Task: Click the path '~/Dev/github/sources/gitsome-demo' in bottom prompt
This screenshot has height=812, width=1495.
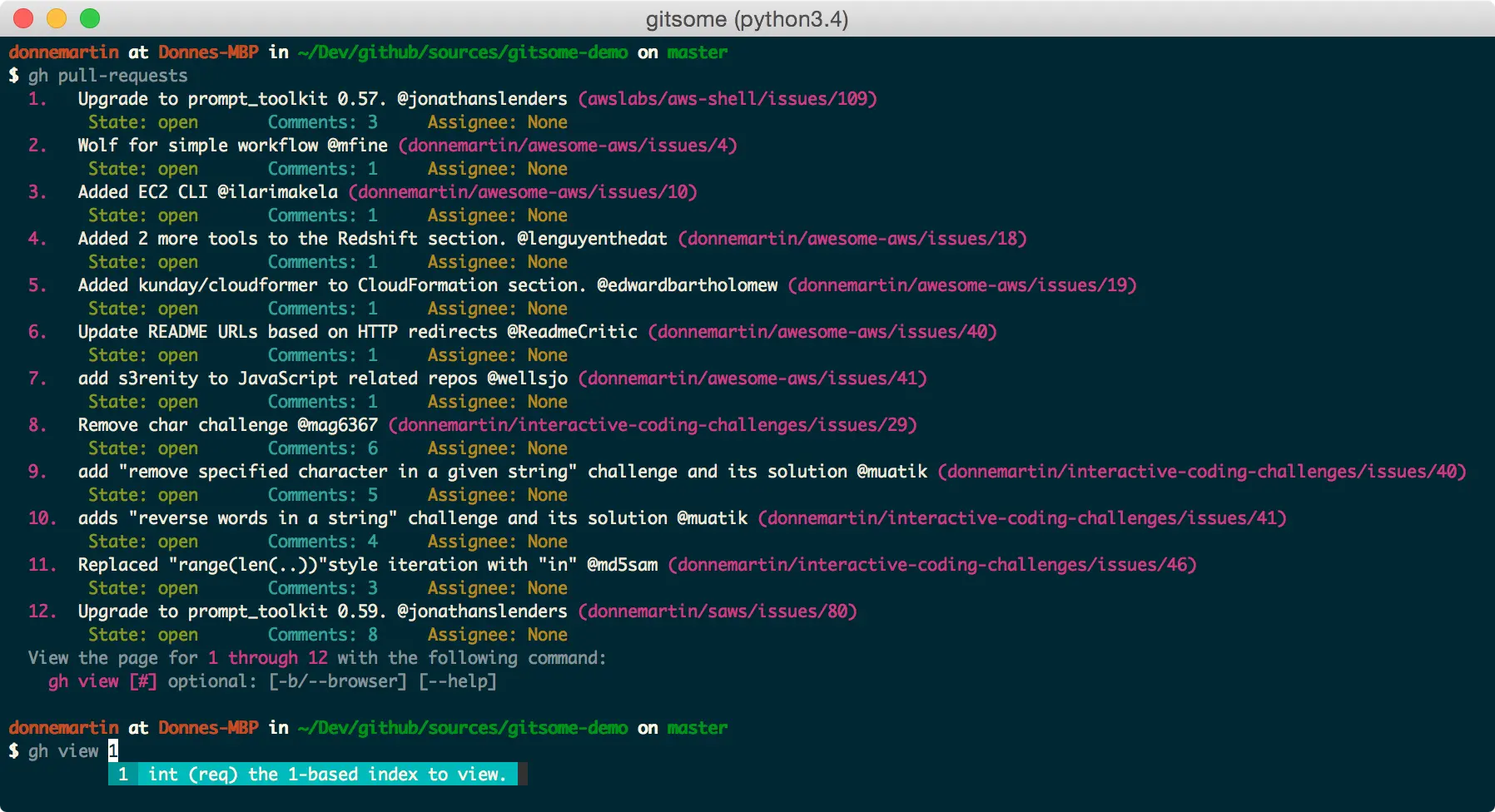Action: coord(463,728)
